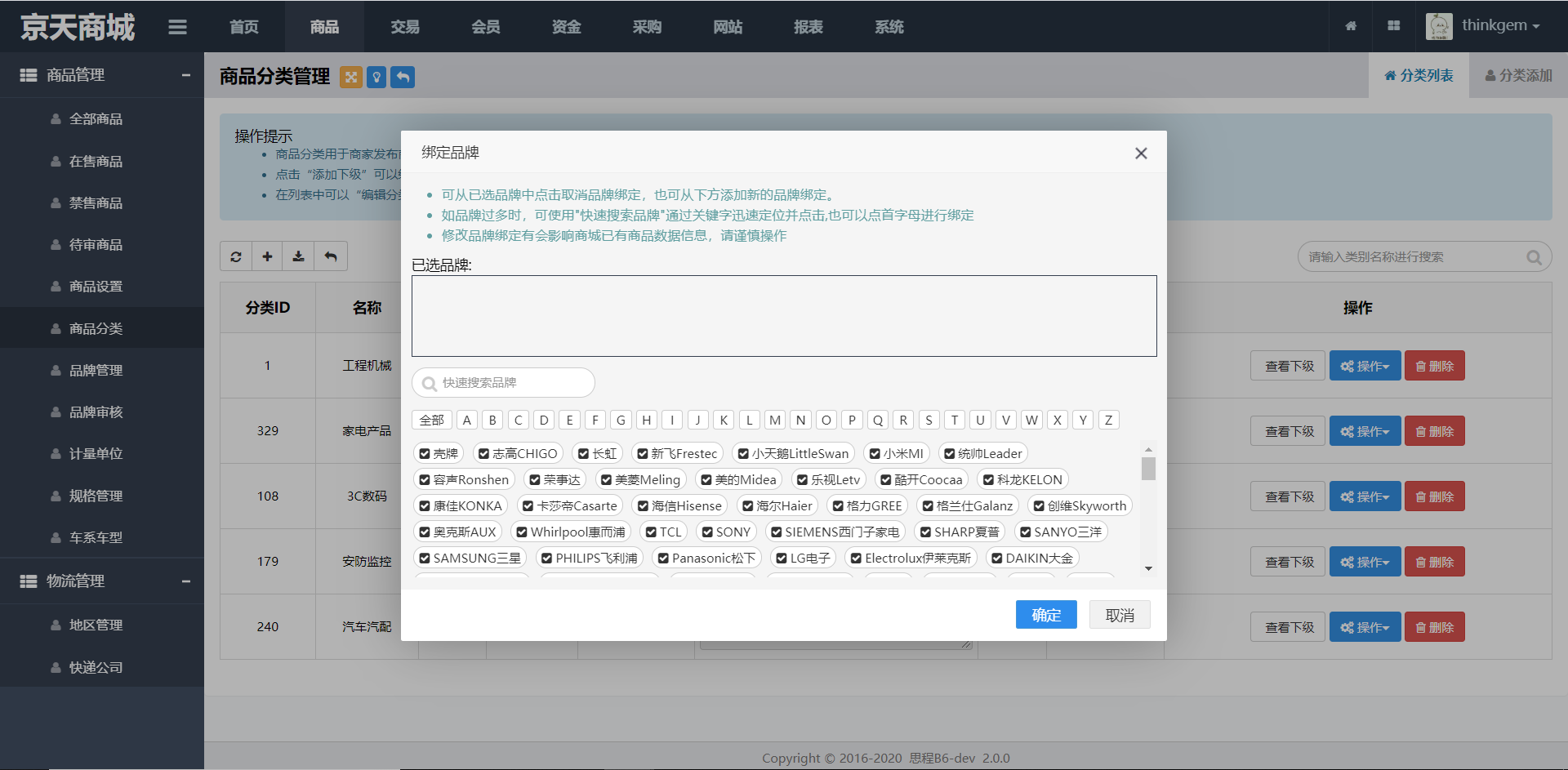
Task: Click the 商品管理 section icon
Action: click(x=29, y=75)
